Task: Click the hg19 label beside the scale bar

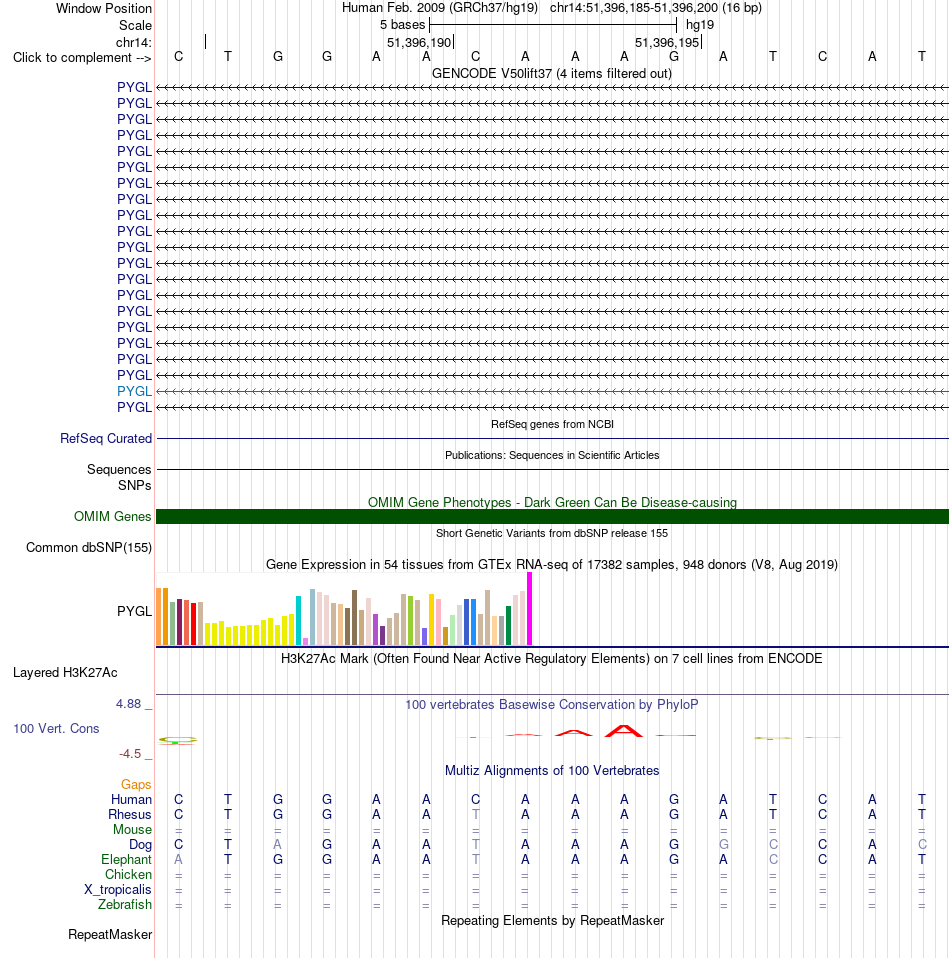Action: pos(700,25)
